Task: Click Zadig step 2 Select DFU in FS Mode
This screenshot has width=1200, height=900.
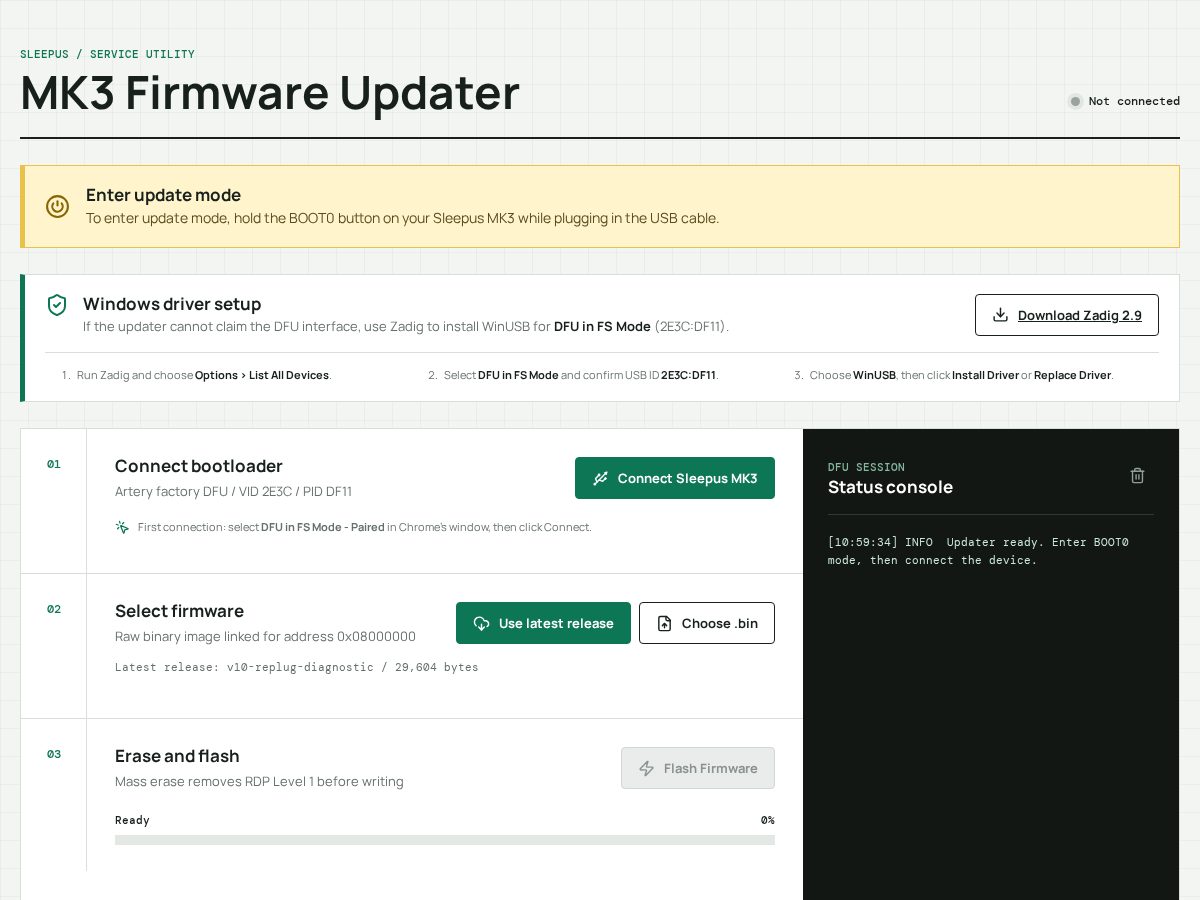Action: pyautogui.click(x=581, y=375)
